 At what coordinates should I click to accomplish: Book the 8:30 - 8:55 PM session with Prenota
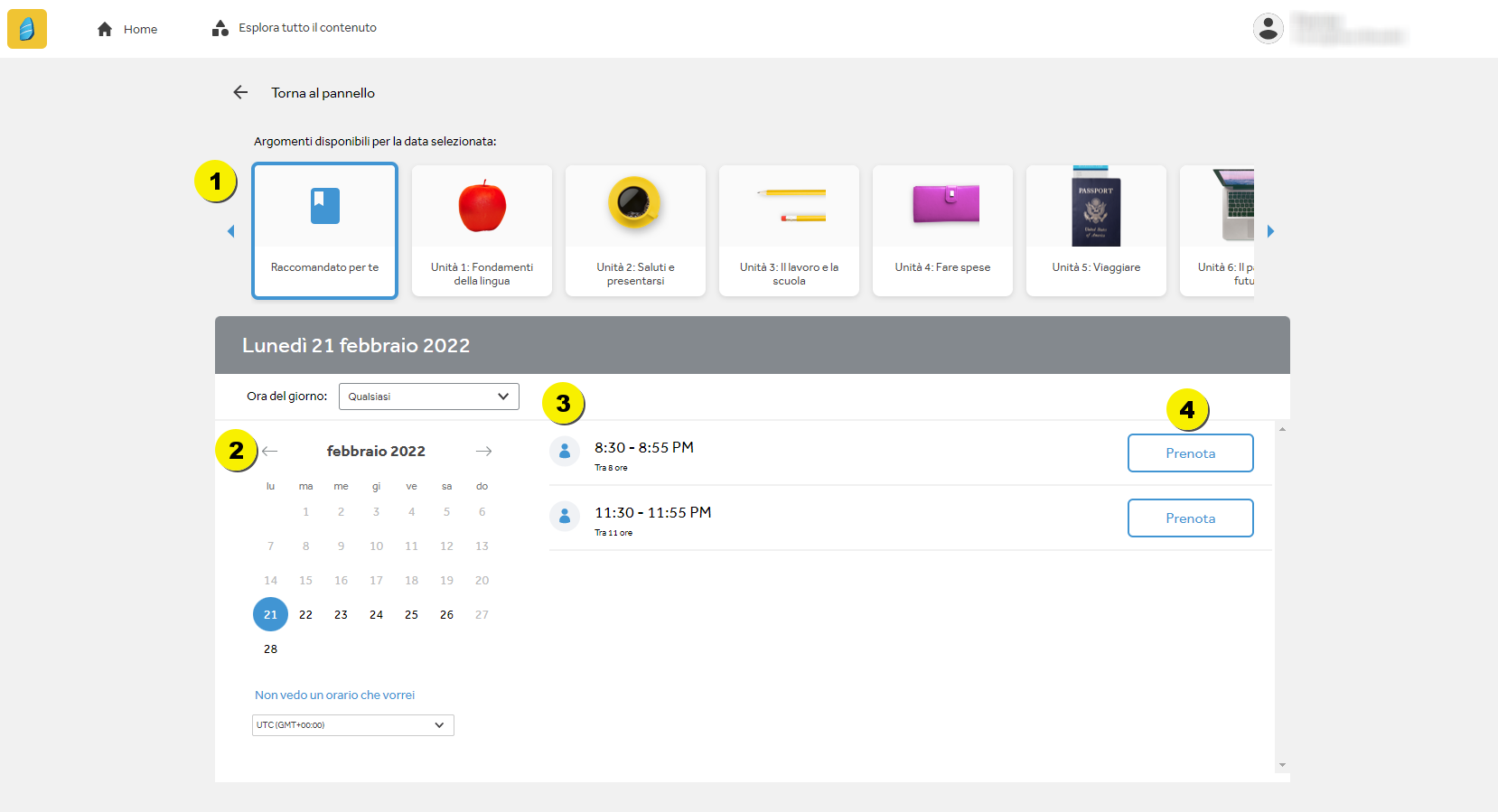click(1190, 453)
